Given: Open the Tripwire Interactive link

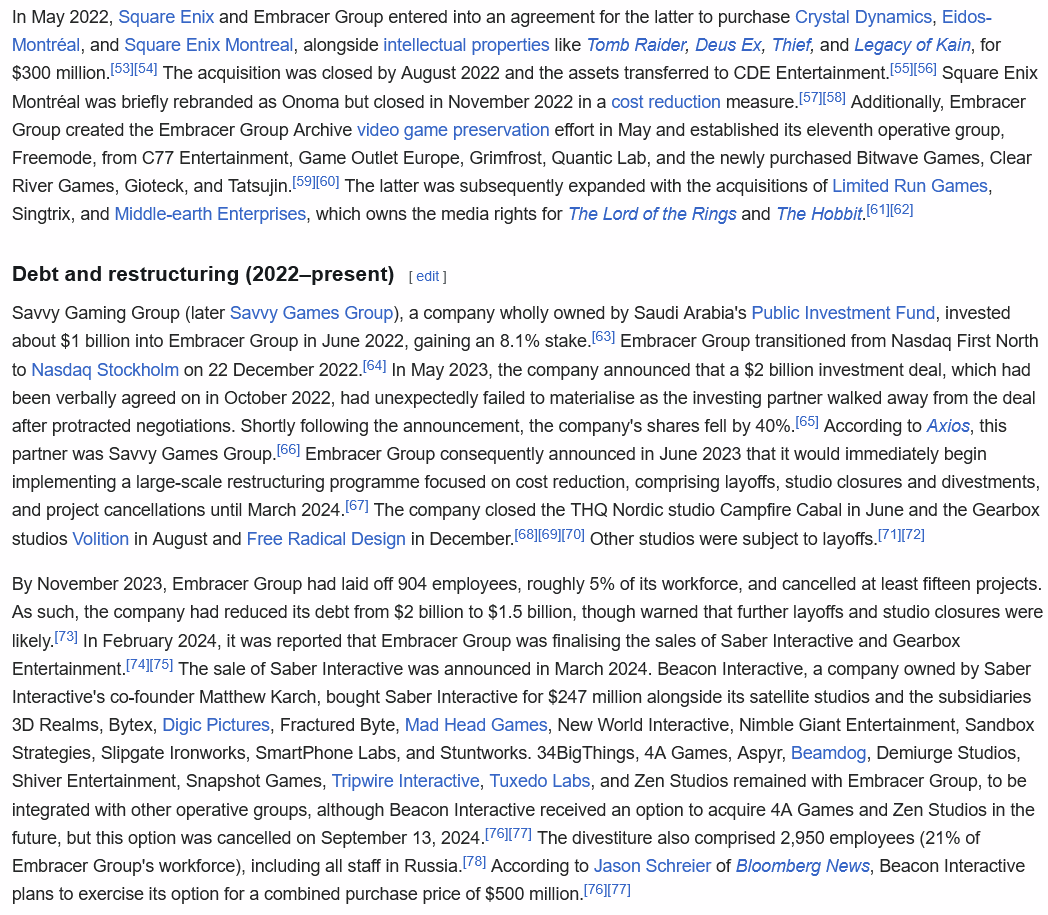Looking at the screenshot, I should [406, 781].
